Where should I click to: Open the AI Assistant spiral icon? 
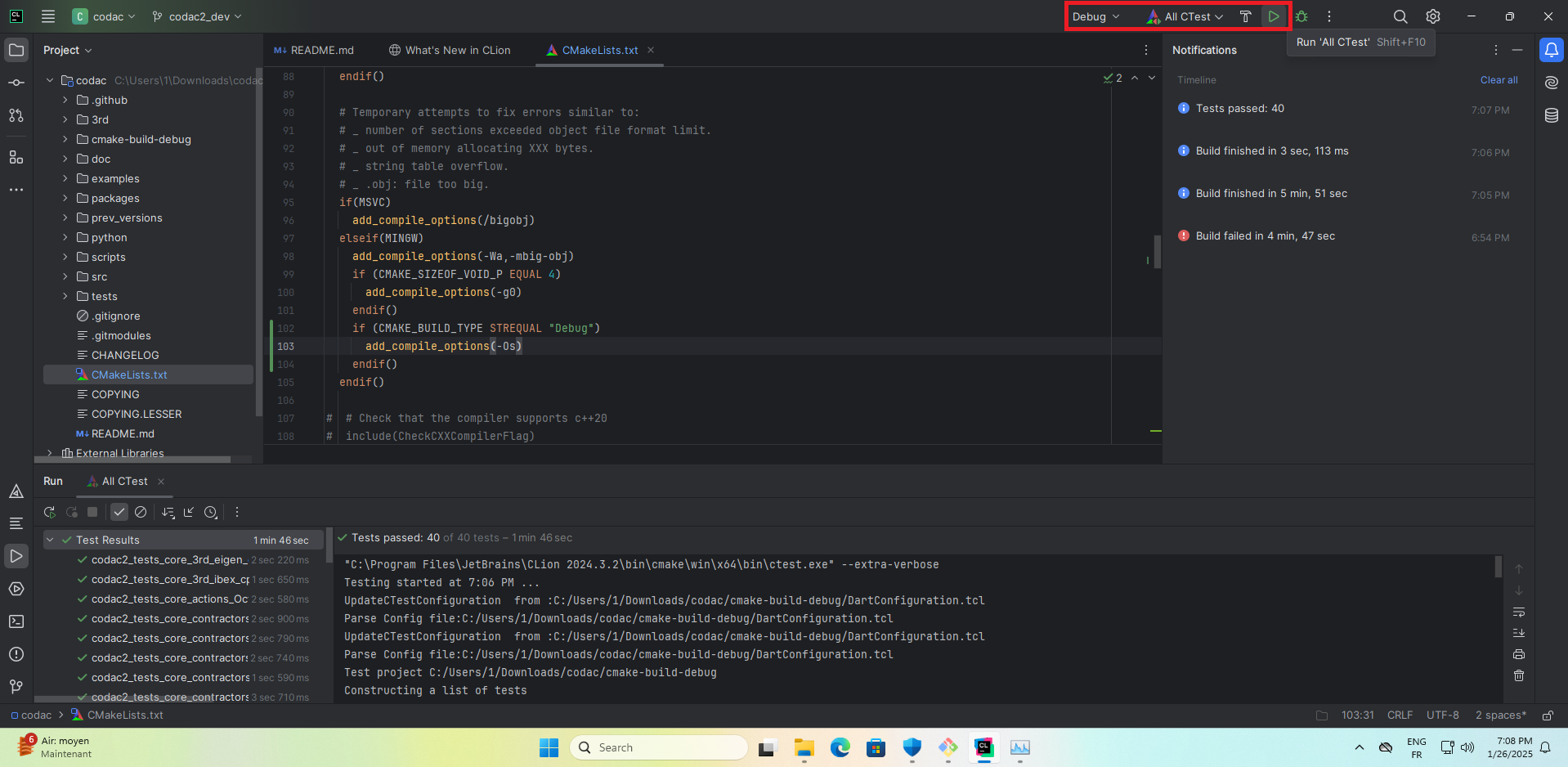point(1551,83)
